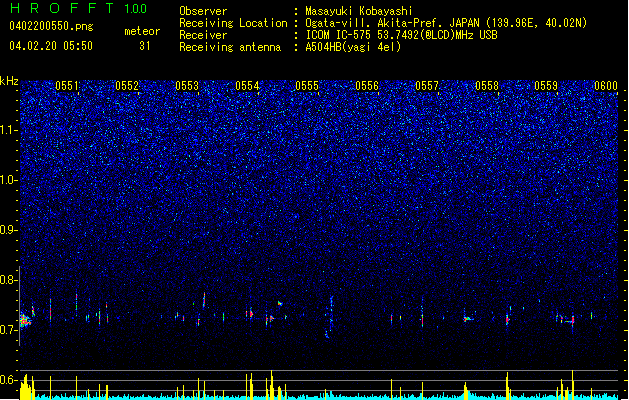629x400 pixels.
Task: Click the 0.6 kHz axis label
Action: pyautogui.click(x=8, y=380)
